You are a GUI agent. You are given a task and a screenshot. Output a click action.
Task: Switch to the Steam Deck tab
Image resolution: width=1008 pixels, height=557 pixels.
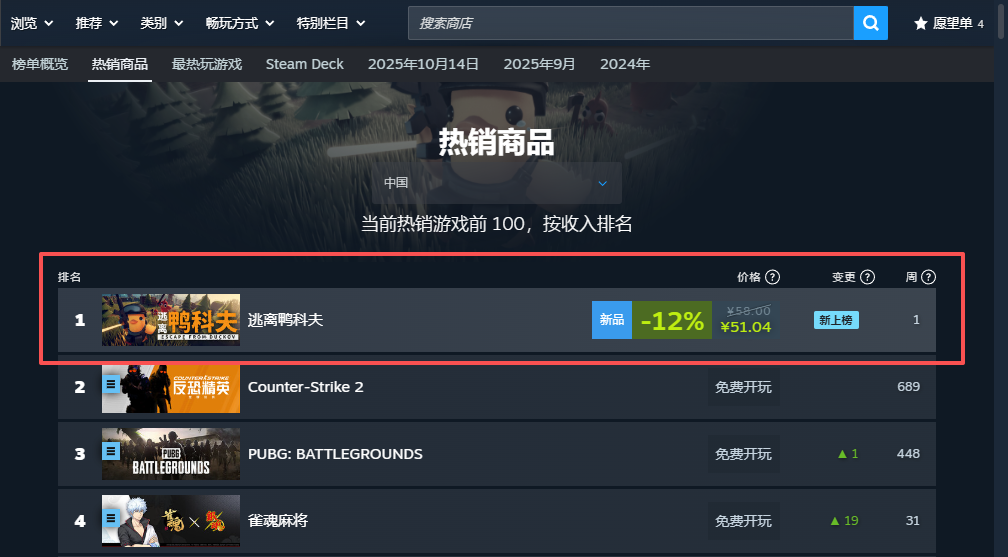point(305,64)
